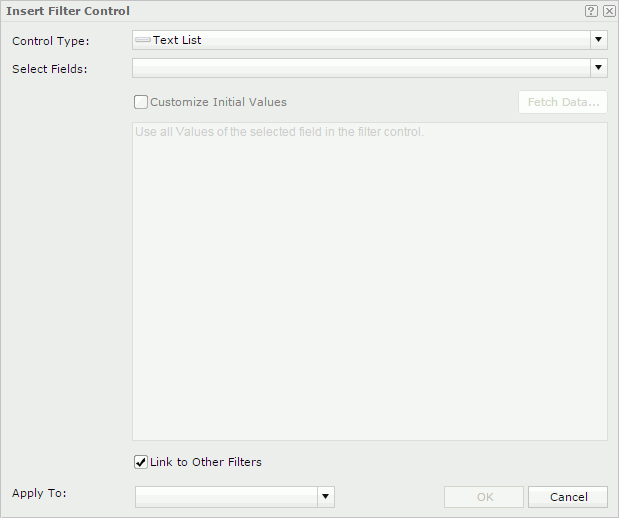619x518 pixels.
Task: Open the dialog help icon
Action: (591, 11)
